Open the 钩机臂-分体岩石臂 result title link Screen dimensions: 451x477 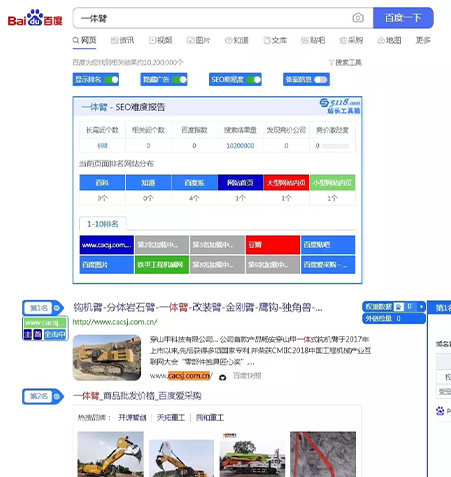[x=198, y=307]
